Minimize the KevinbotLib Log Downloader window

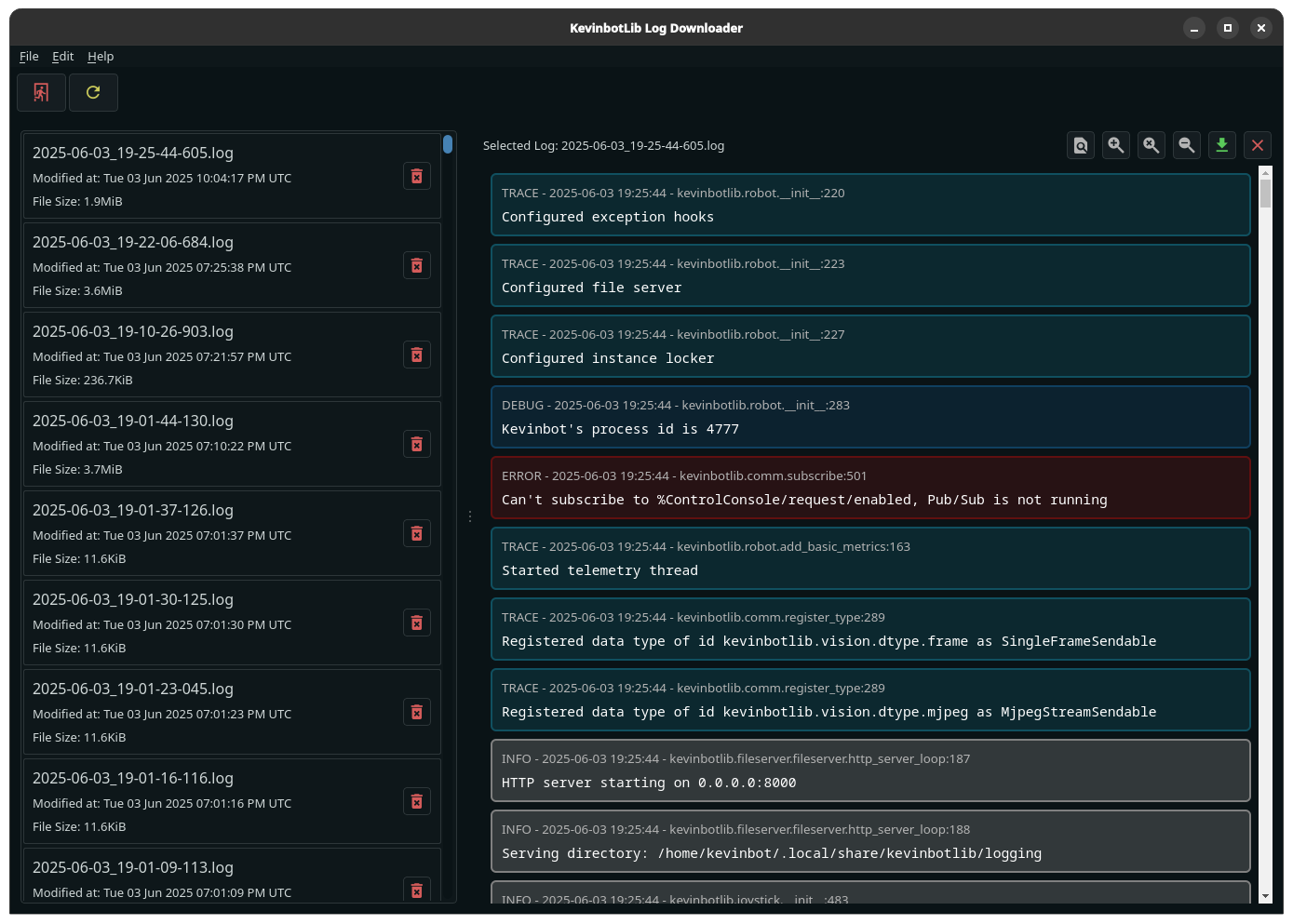[x=1194, y=28]
